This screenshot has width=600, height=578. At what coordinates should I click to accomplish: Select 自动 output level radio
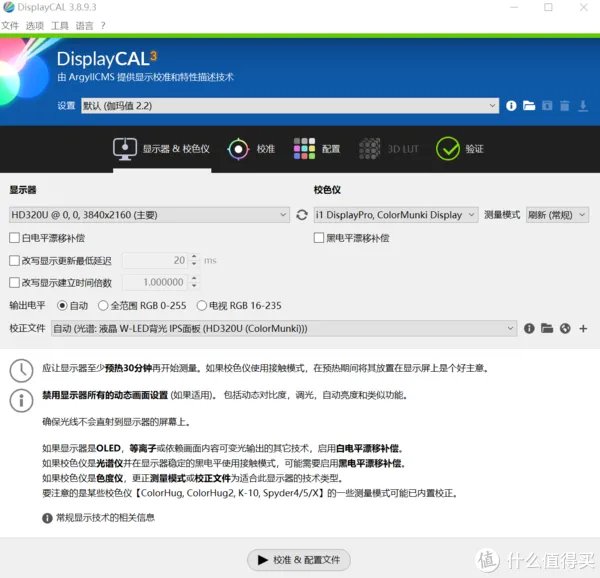(x=62, y=305)
